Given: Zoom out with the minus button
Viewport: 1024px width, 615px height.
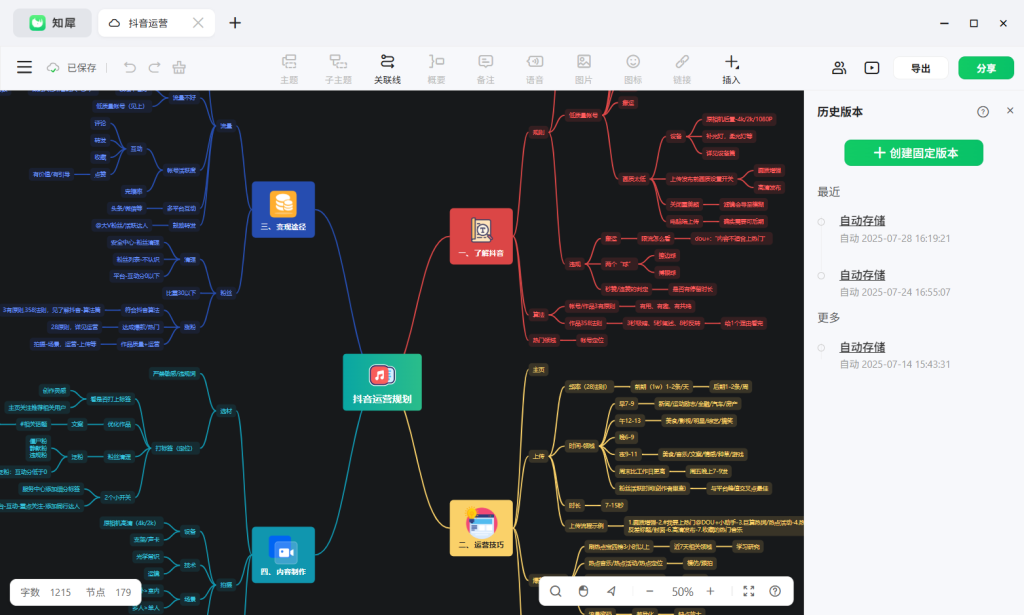Looking at the screenshot, I should [650, 591].
